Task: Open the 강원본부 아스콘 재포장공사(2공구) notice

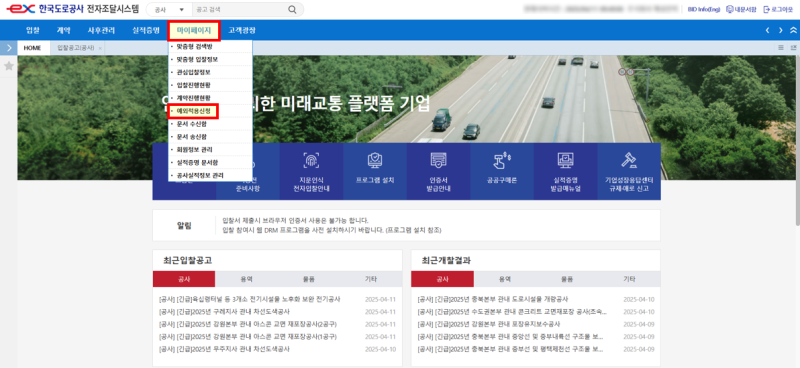Action: 248,324
